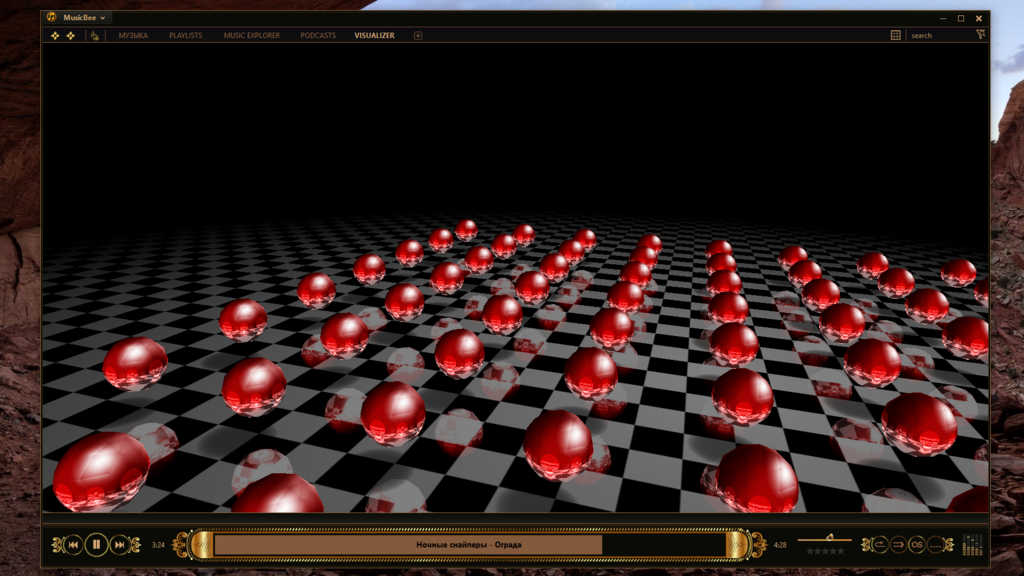Open the search filter funnel icon
This screenshot has height=576, width=1024.
point(980,35)
